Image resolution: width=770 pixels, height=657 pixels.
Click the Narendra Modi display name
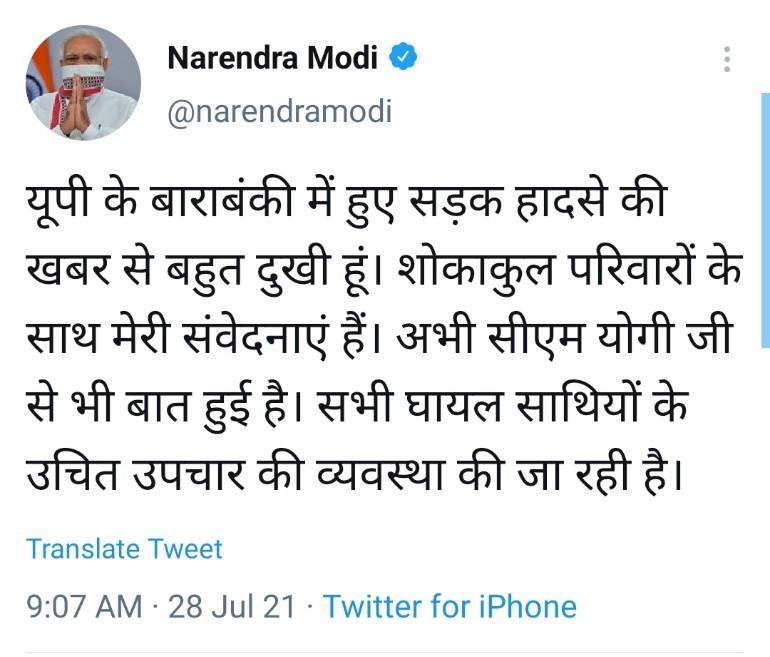[272, 58]
